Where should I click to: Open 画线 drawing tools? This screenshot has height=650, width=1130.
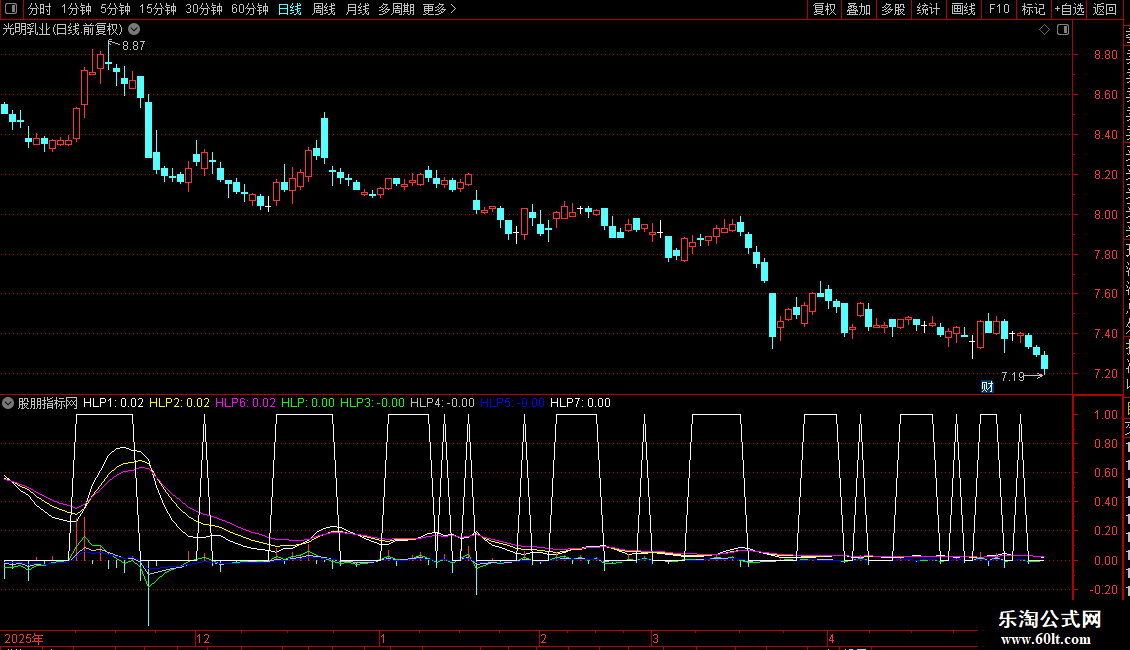coord(964,9)
